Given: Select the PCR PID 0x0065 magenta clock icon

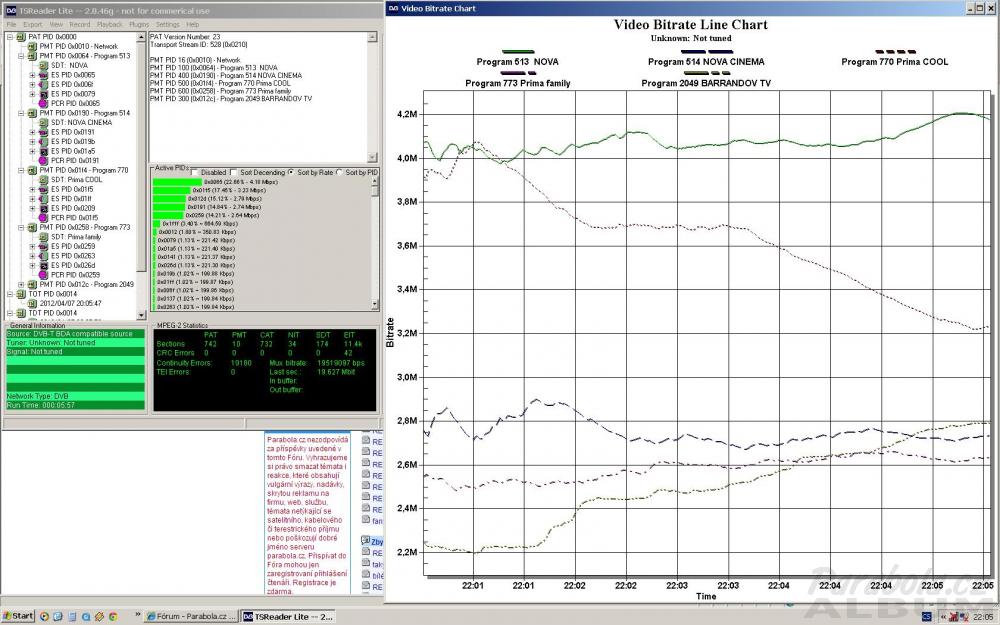Looking at the screenshot, I should coord(43,103).
